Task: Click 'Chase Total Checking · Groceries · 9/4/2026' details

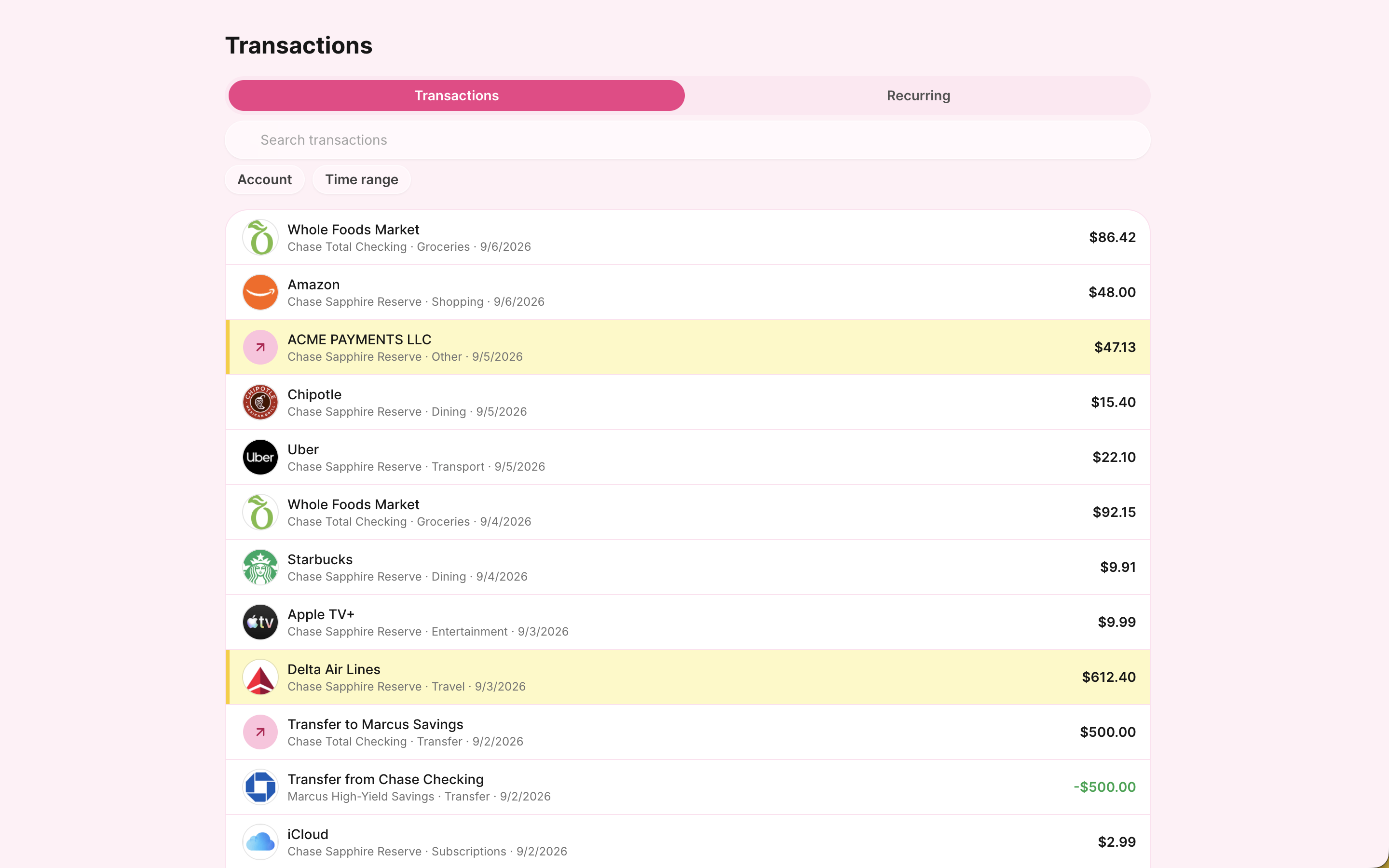Action: click(x=409, y=522)
